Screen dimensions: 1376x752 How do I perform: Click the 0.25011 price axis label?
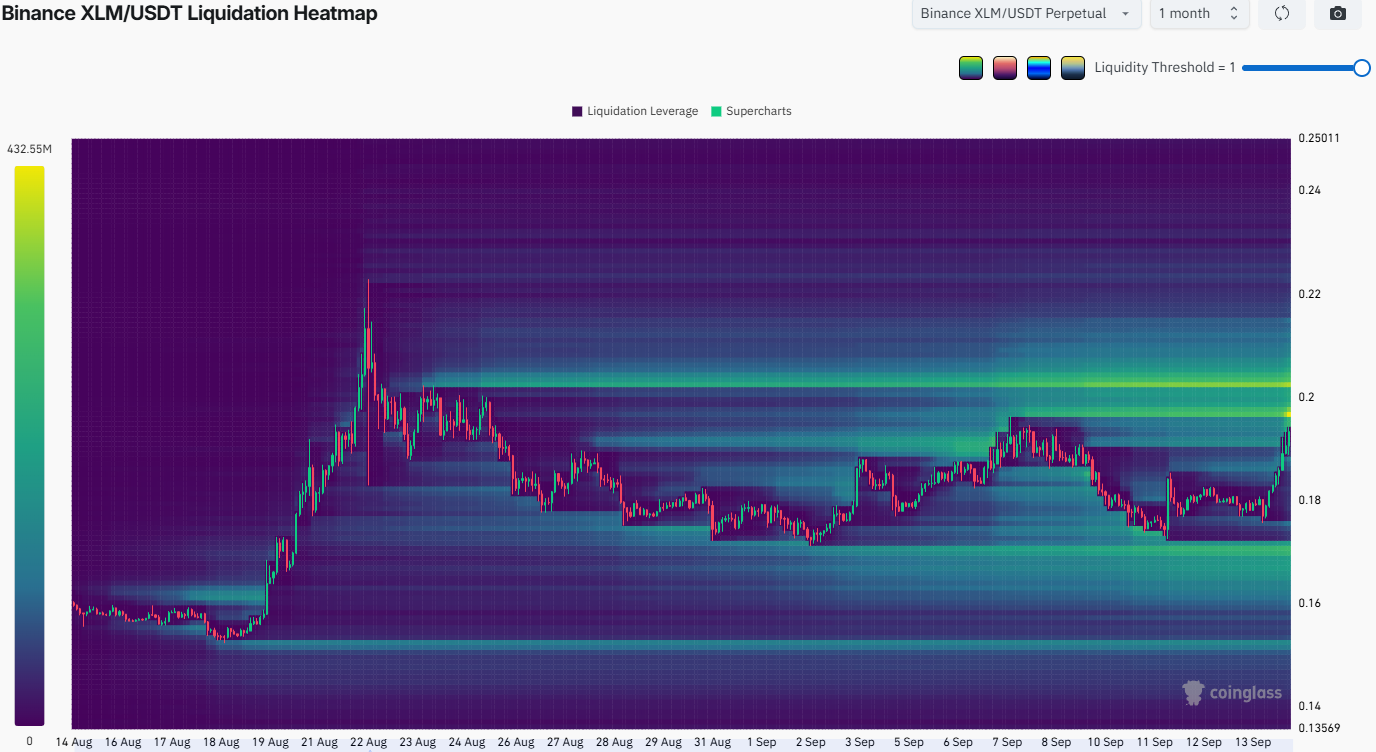1317,138
